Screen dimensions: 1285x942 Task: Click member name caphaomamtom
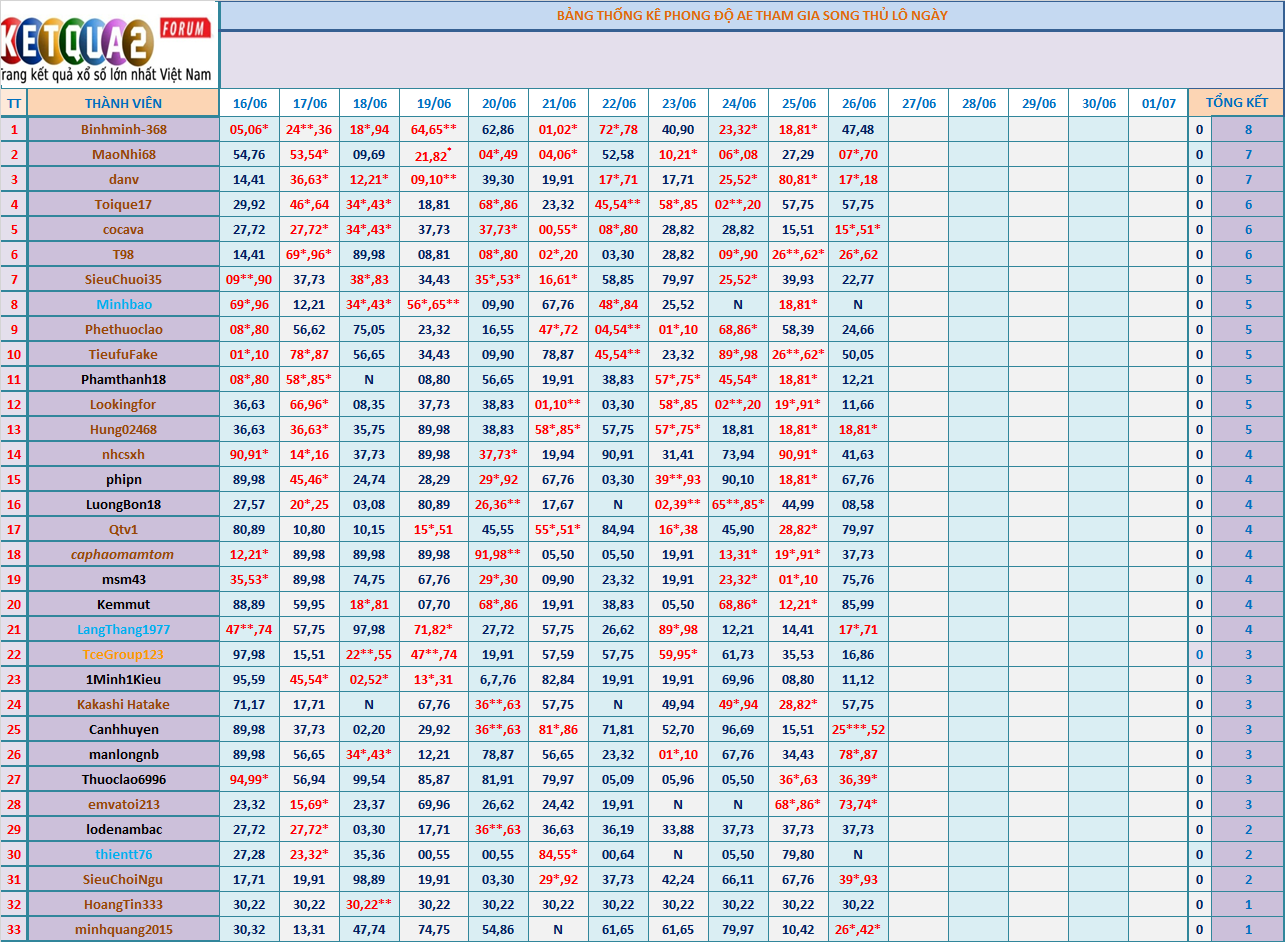(123, 554)
